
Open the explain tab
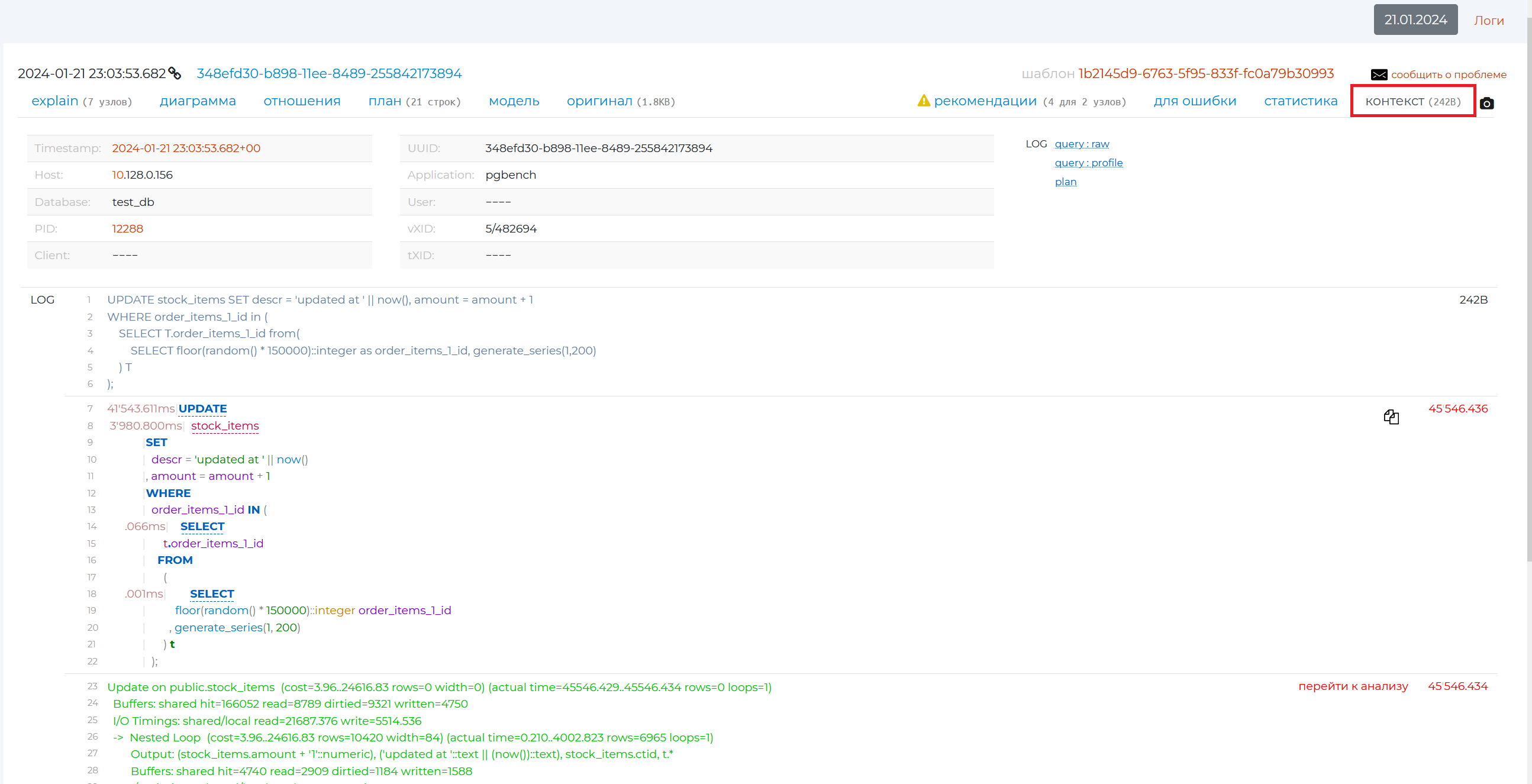(54, 101)
